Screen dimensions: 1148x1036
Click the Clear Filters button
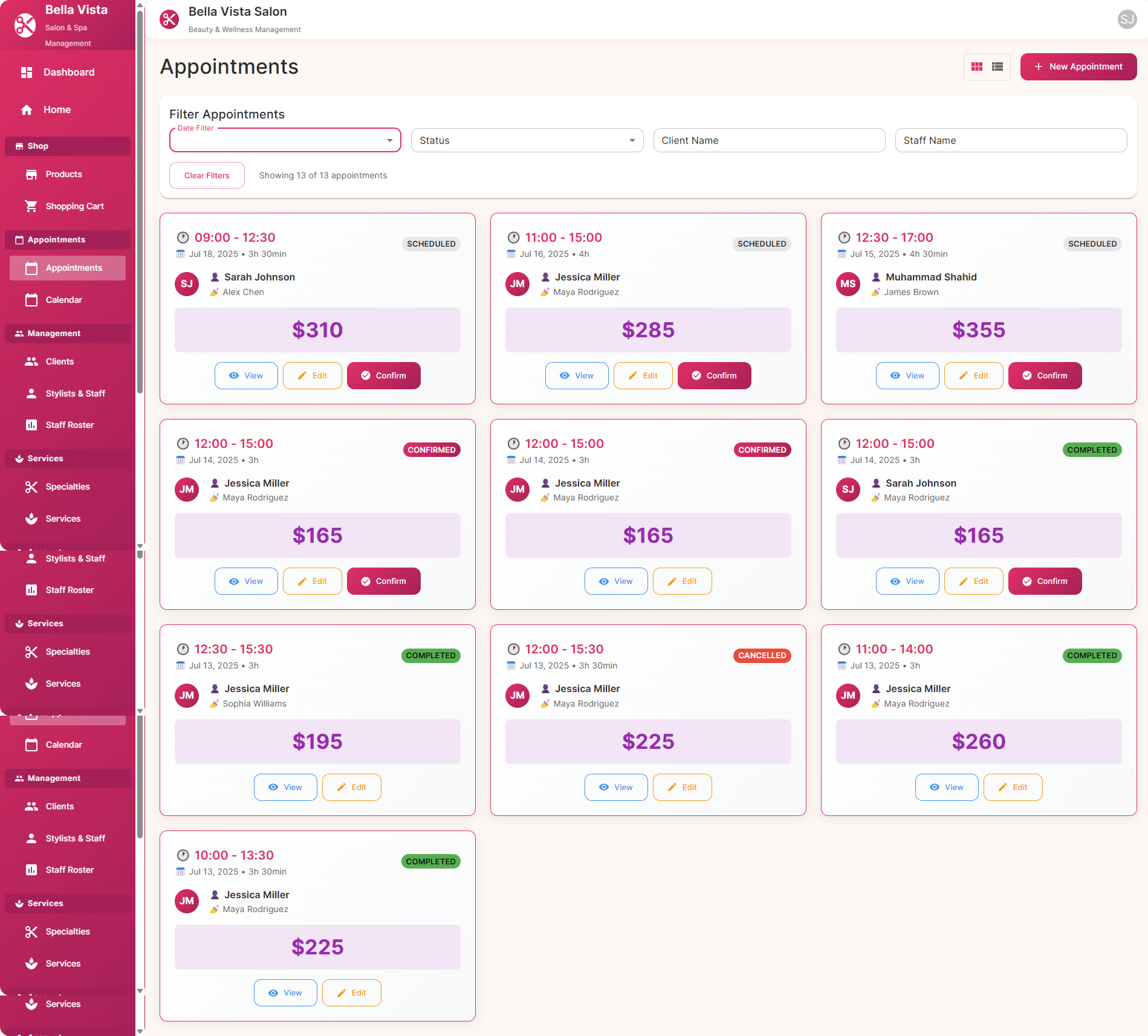[207, 175]
